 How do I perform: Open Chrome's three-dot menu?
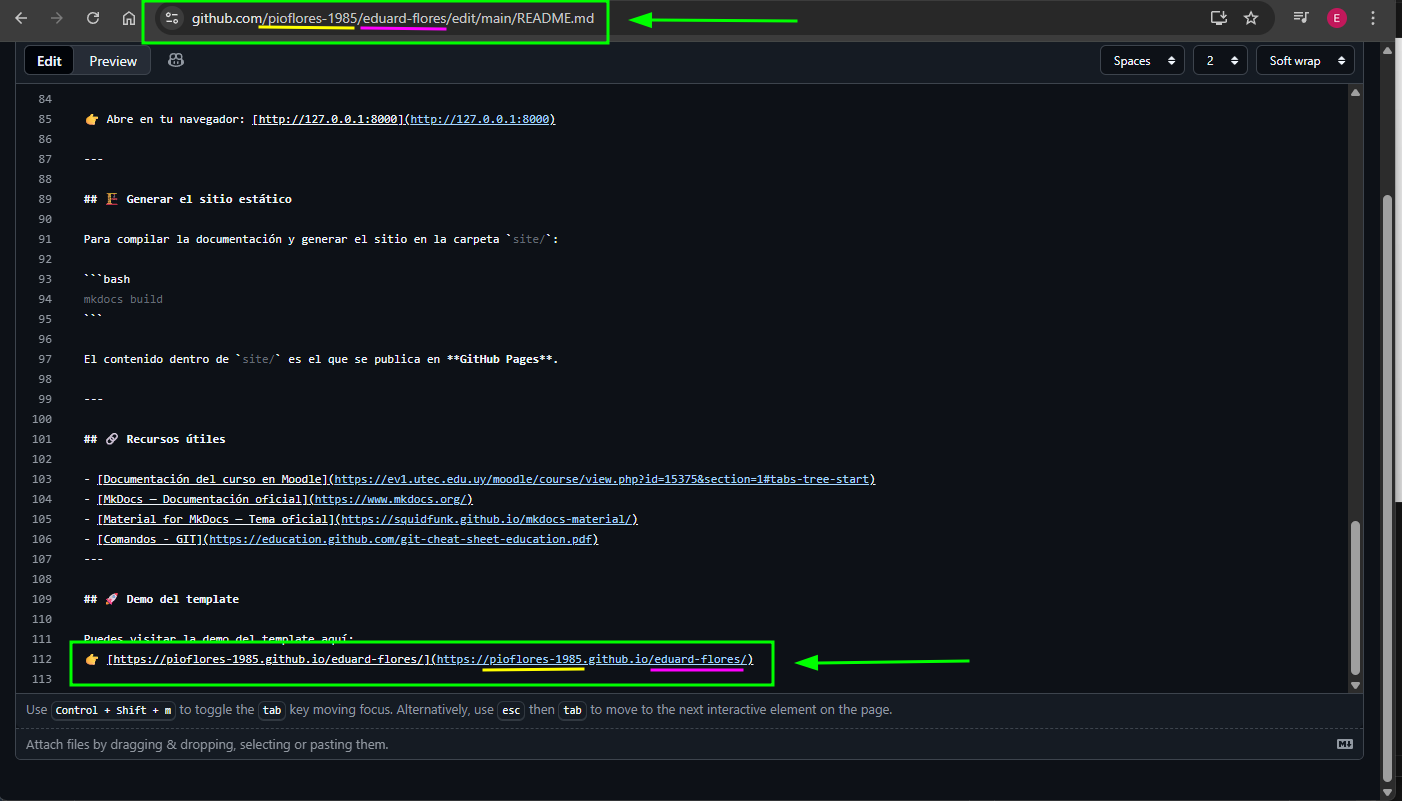(x=1372, y=18)
